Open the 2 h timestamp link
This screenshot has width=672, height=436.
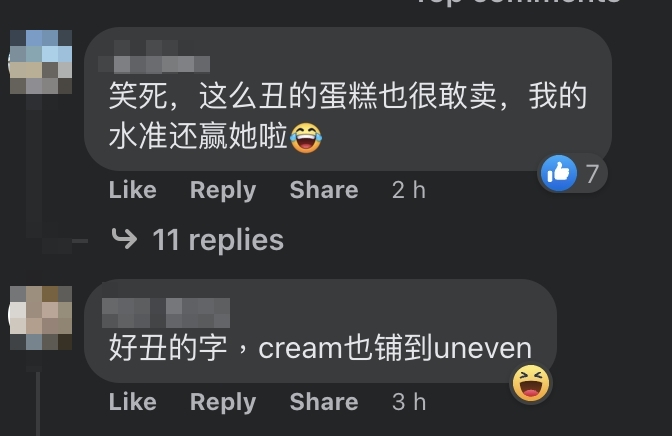(409, 189)
